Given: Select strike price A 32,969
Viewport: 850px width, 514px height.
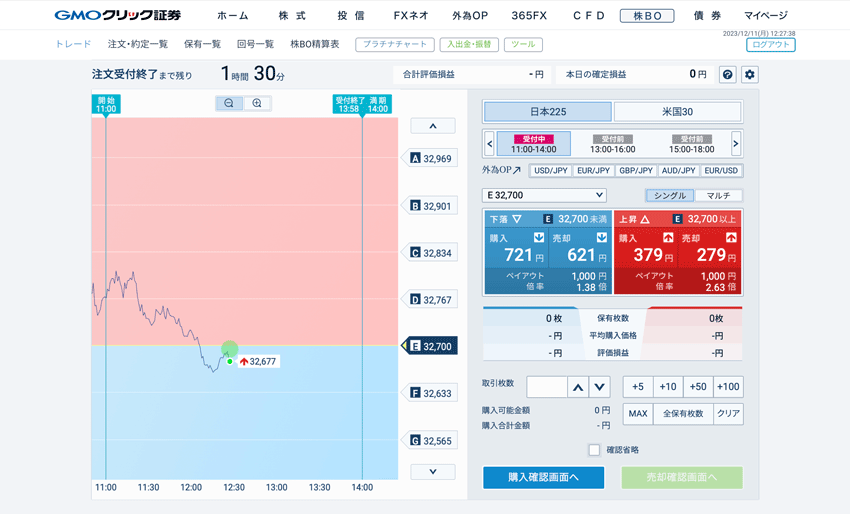Looking at the screenshot, I should [x=430, y=158].
